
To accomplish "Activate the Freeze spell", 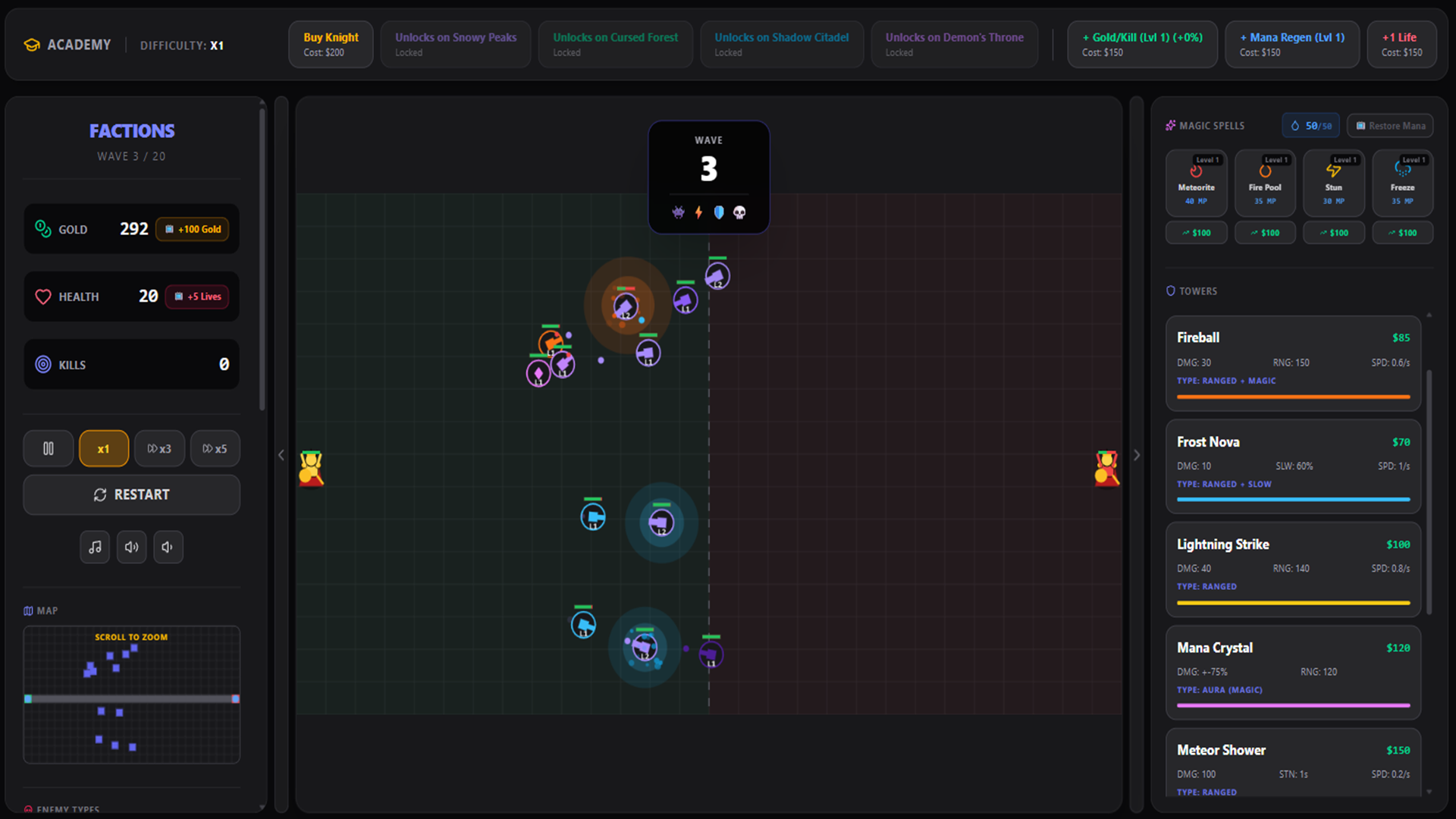I will (1402, 182).
